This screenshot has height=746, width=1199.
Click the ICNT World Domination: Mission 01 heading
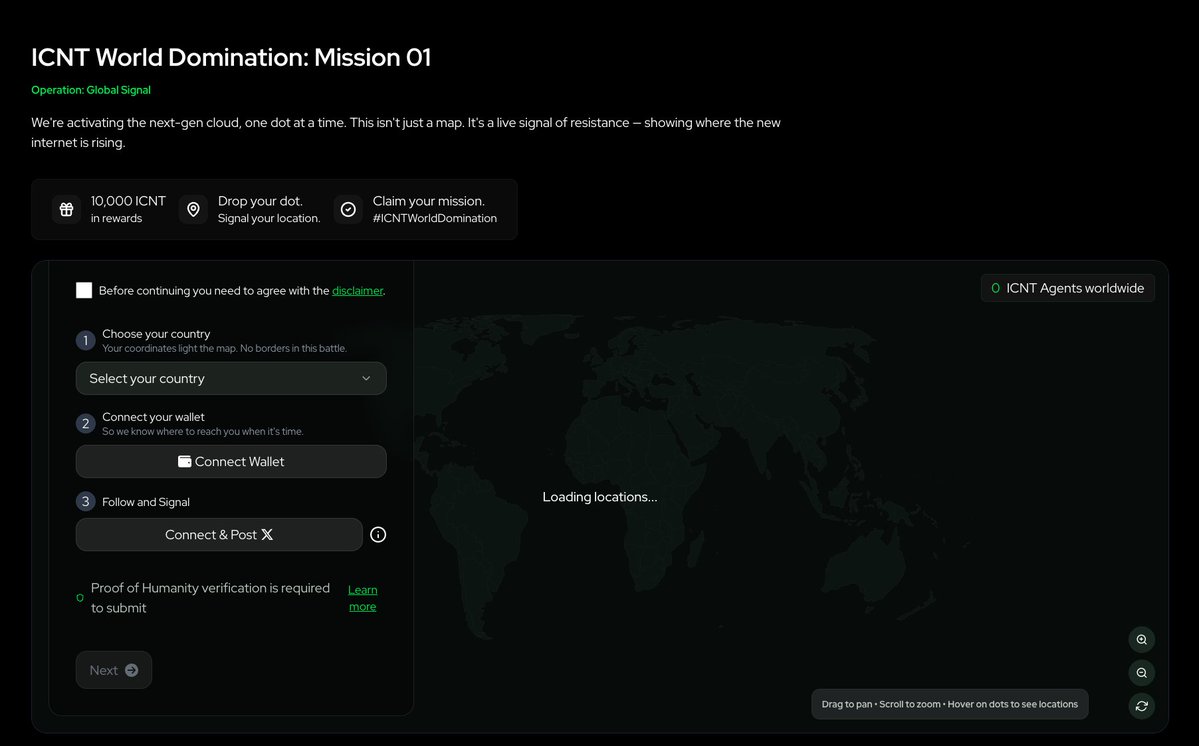tap(231, 57)
